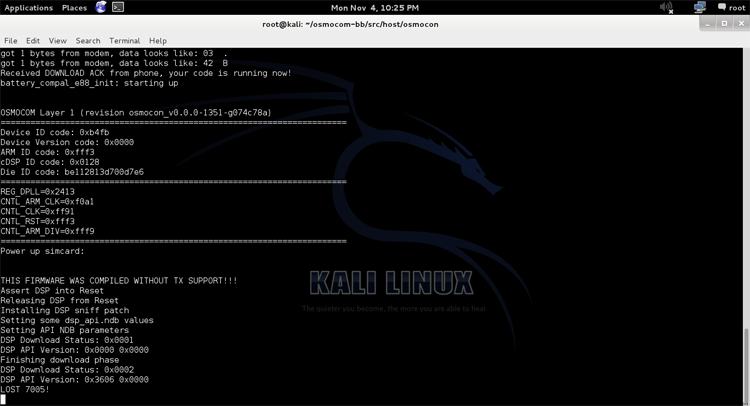Open the terminal Search menu
The width and height of the screenshot is (750, 406).
click(88, 41)
